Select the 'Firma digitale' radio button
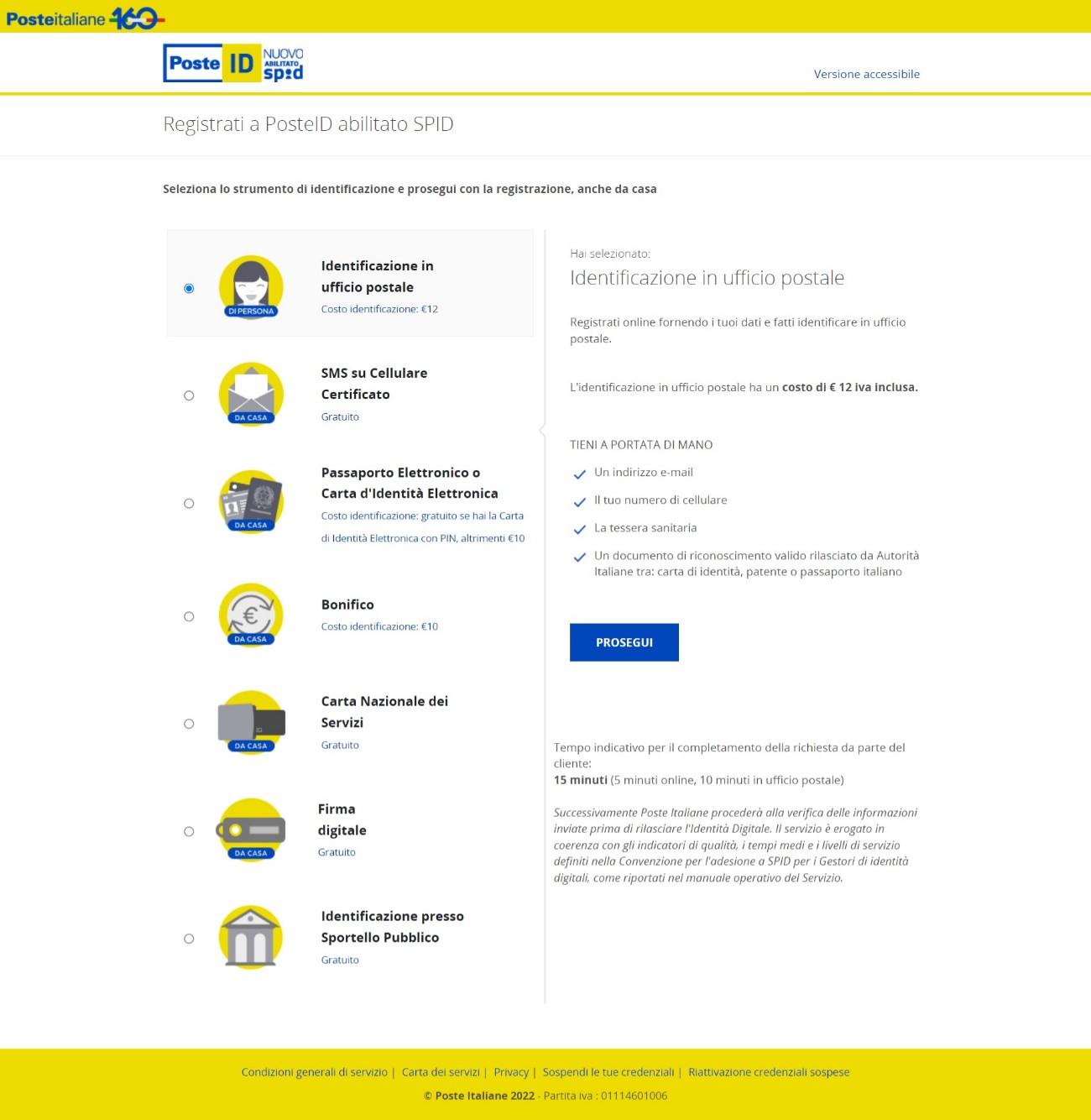 pyautogui.click(x=189, y=831)
